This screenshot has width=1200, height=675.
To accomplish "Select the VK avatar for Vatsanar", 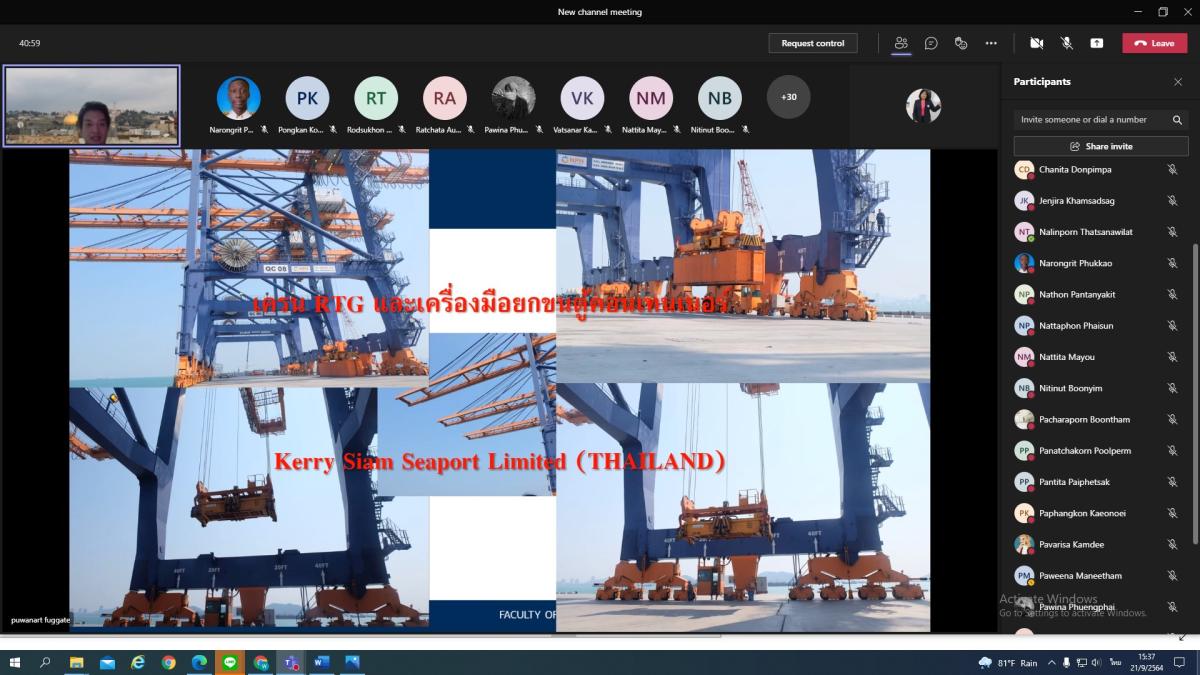I will tap(582, 98).
